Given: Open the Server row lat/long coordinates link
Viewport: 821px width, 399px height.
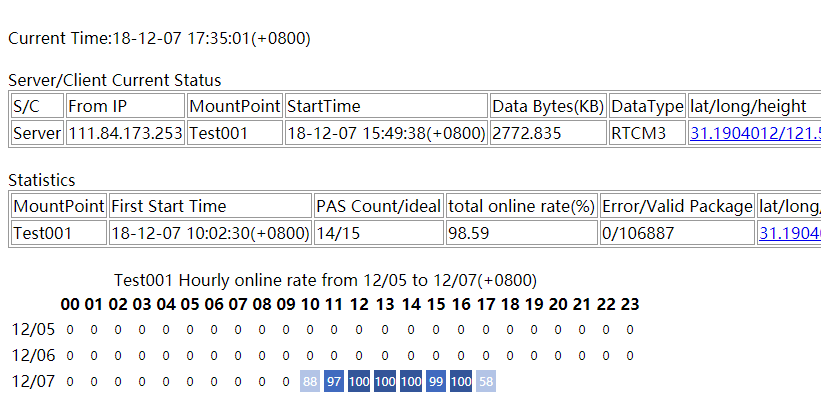Looking at the screenshot, I should point(756,134).
